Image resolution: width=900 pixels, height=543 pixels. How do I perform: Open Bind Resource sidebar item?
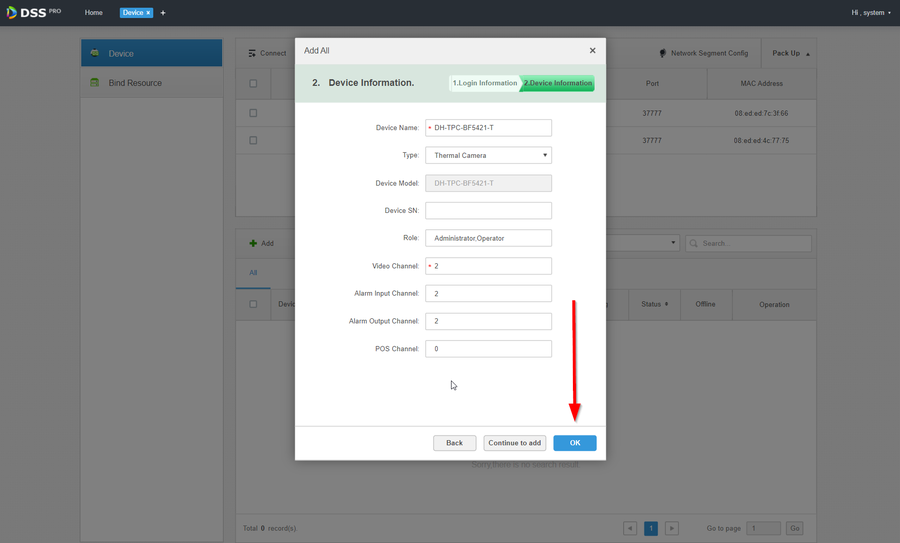152,83
